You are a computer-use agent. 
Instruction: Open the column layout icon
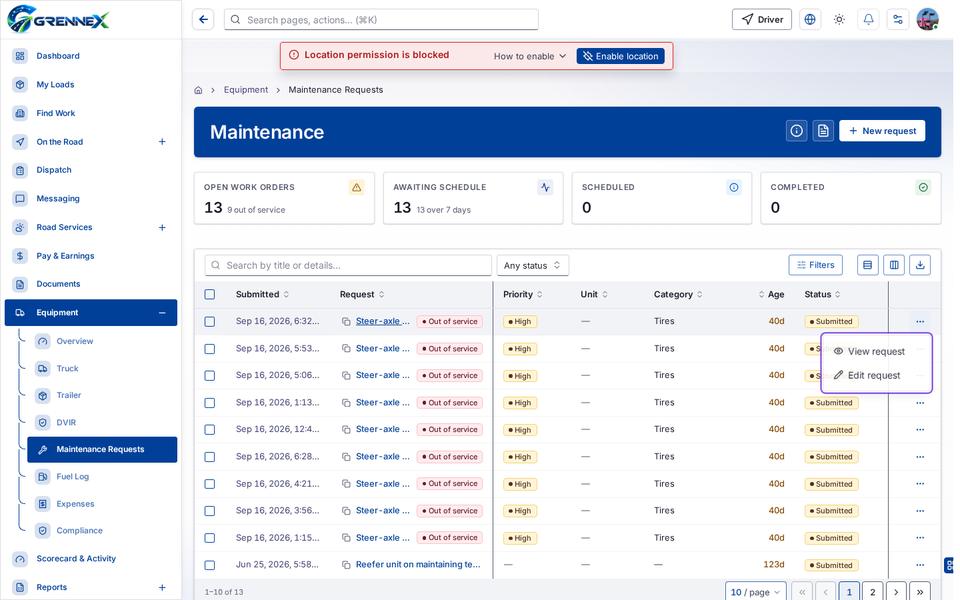[x=894, y=265]
